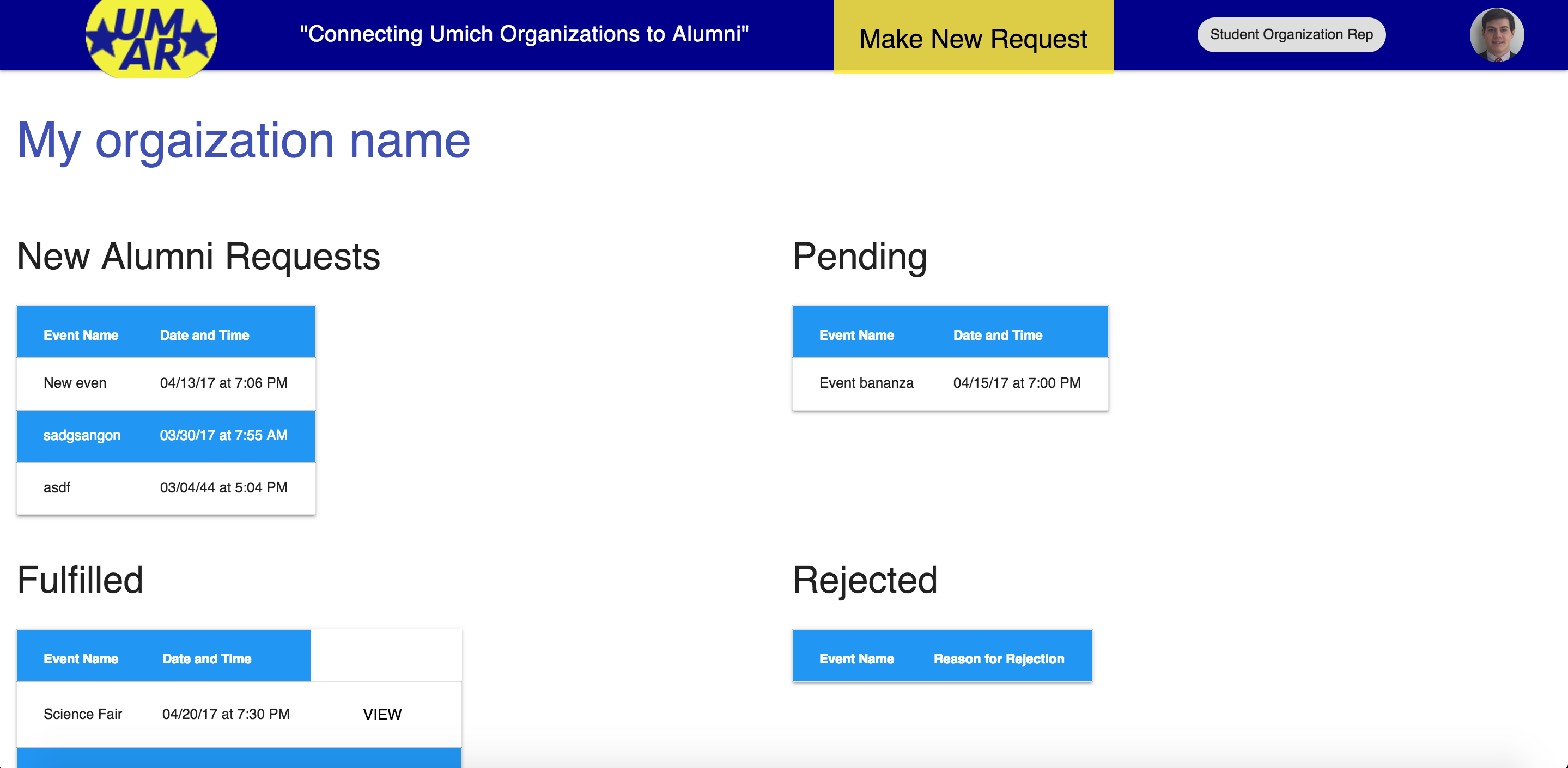This screenshot has width=1568, height=768.
Task: Click Event Name header in Pending table
Action: pyautogui.click(x=856, y=336)
